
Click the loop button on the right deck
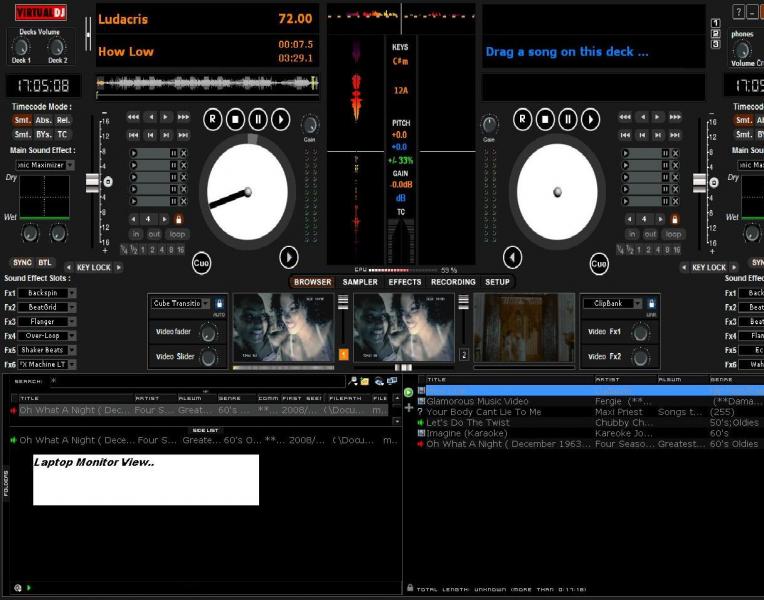coord(673,234)
